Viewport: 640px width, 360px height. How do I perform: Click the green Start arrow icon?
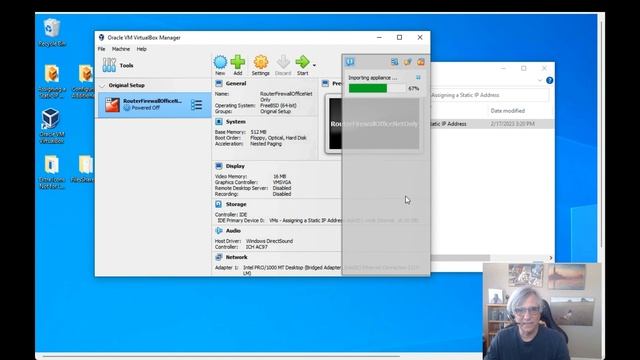[302, 62]
